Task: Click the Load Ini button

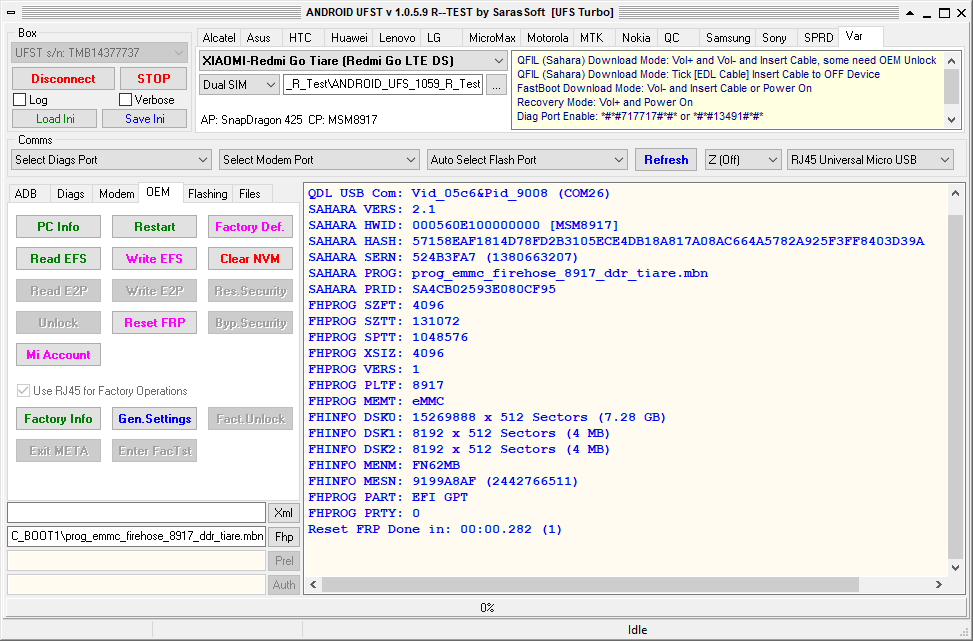Action: tap(55, 119)
